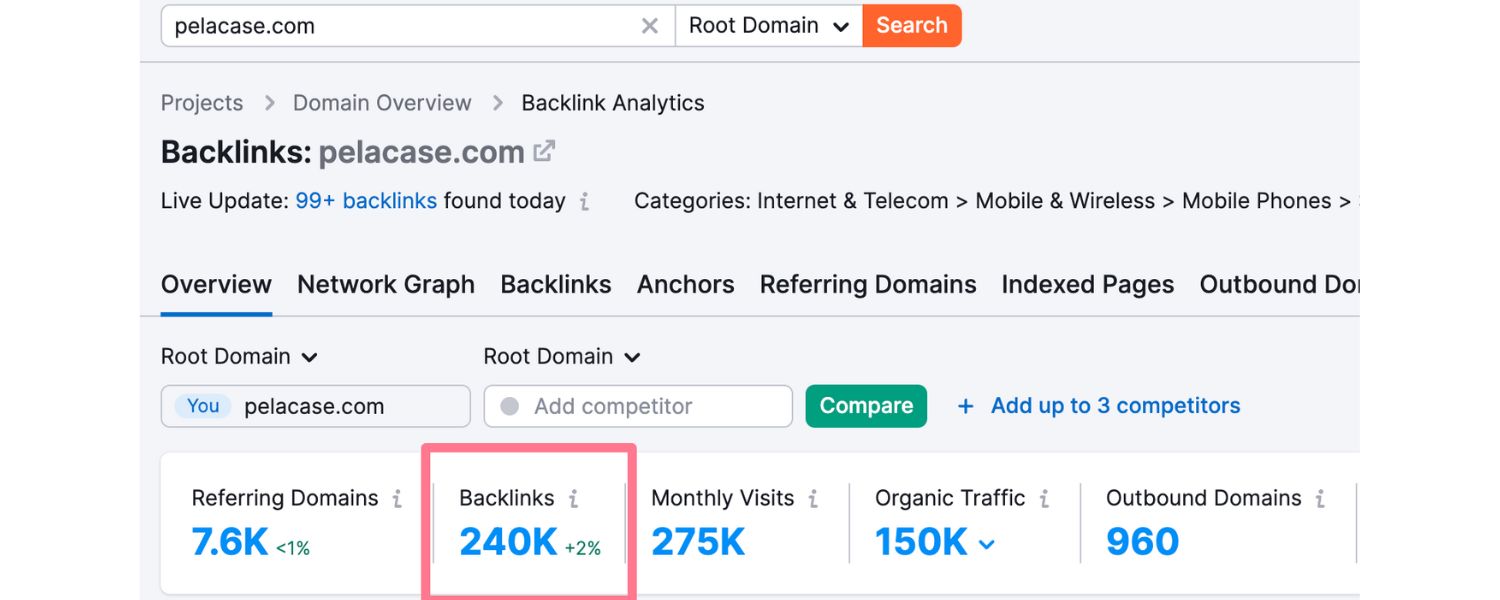Click Add up to 3 competitors
The height and width of the screenshot is (600, 1500).
(1099, 406)
